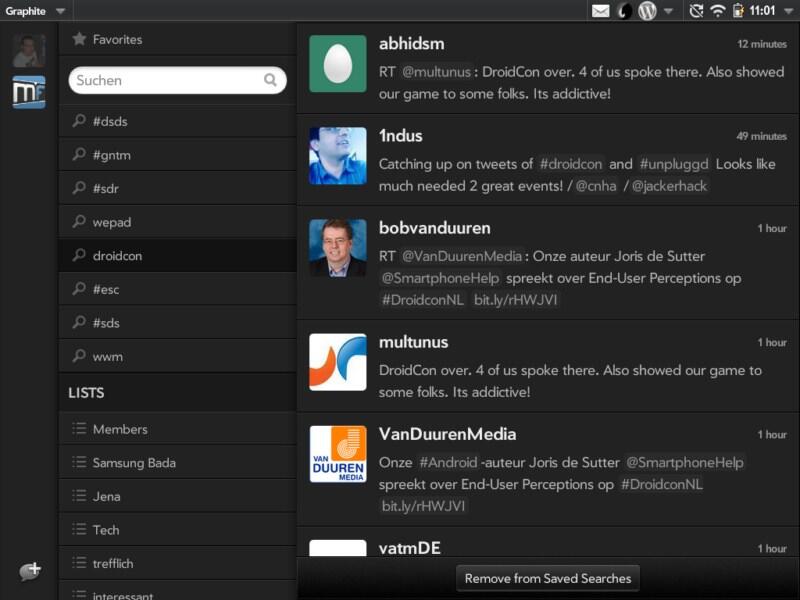This screenshot has height=600, width=800.
Task: Open the @cnha mention
Action: click(596, 186)
